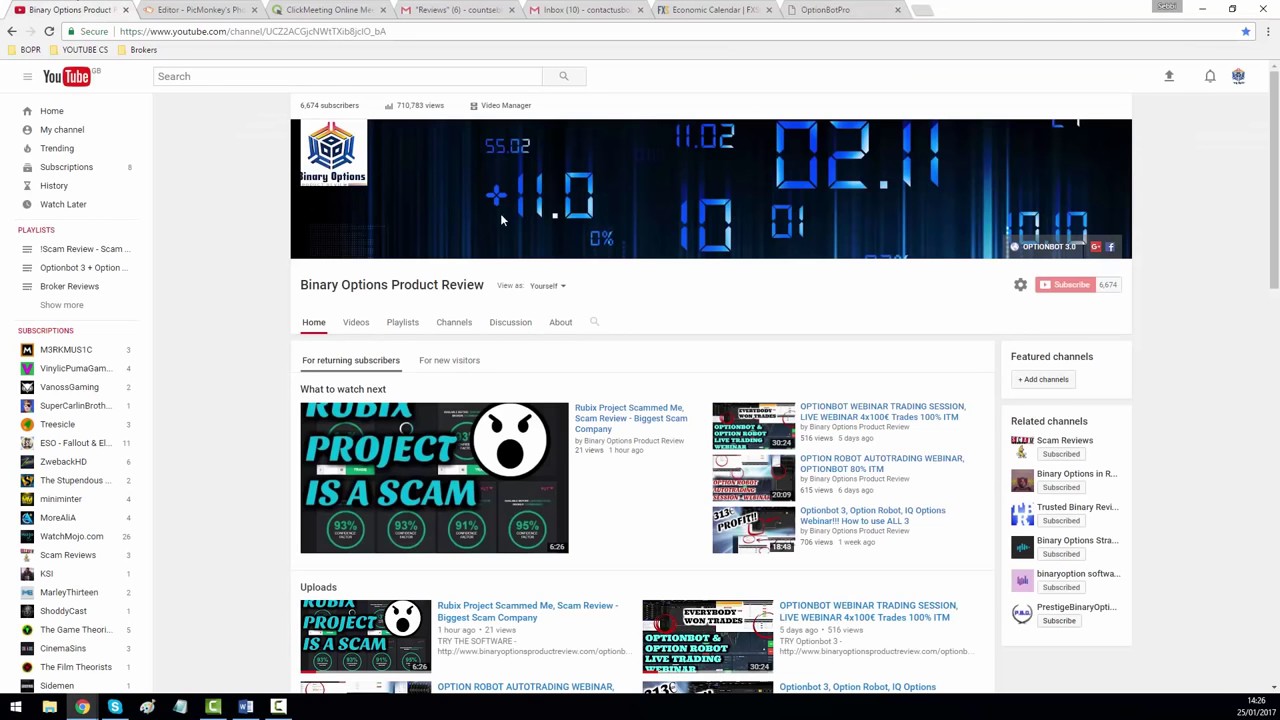Image resolution: width=1280 pixels, height=720 pixels.
Task: Reload the page in Chrome
Action: coord(49,31)
